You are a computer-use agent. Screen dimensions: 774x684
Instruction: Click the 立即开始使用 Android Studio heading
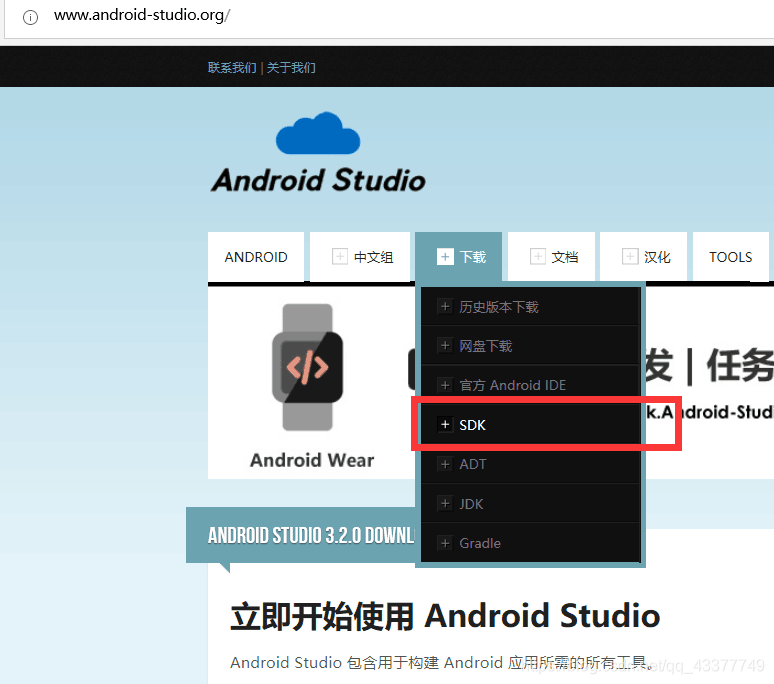pyautogui.click(x=445, y=616)
